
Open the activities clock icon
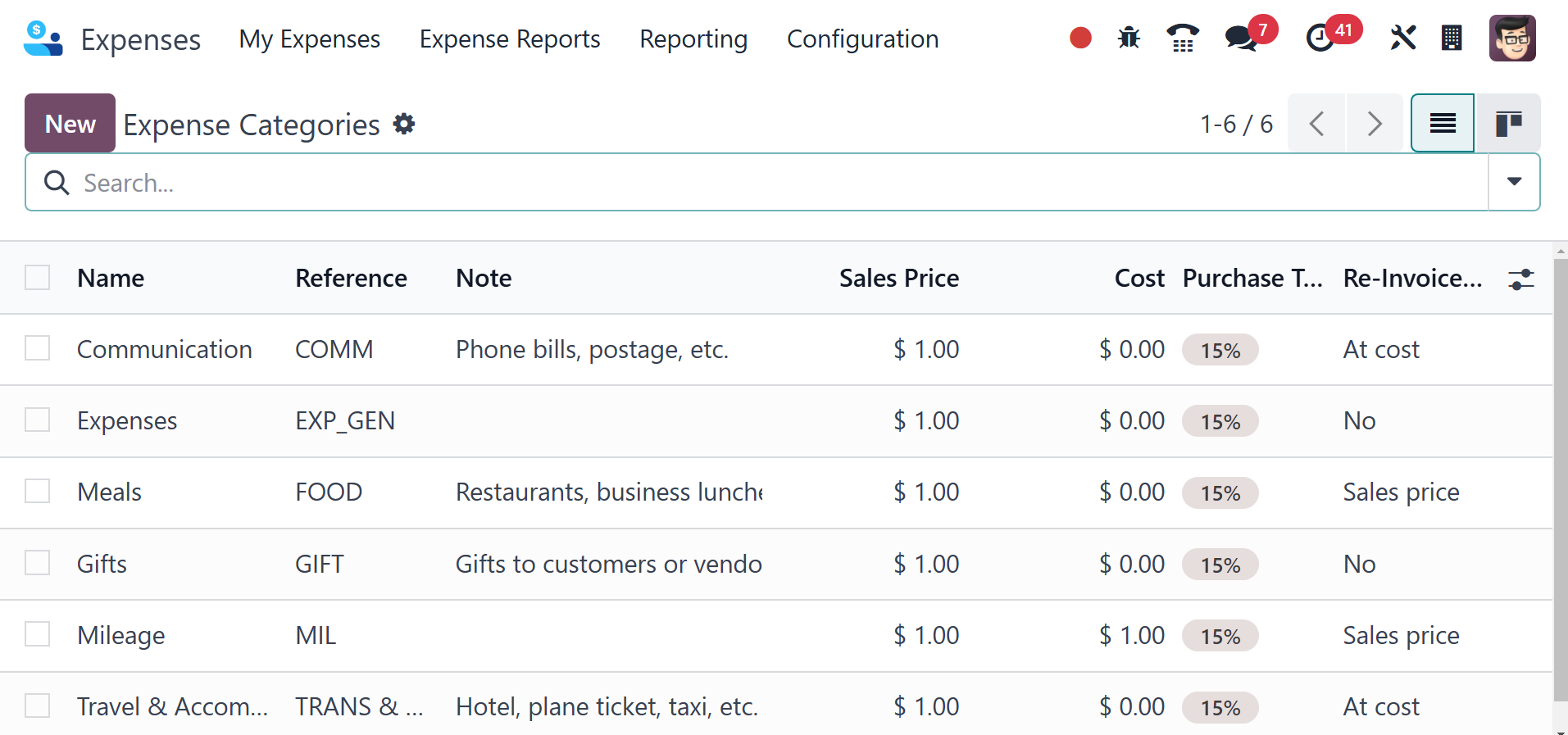pyautogui.click(x=1320, y=38)
